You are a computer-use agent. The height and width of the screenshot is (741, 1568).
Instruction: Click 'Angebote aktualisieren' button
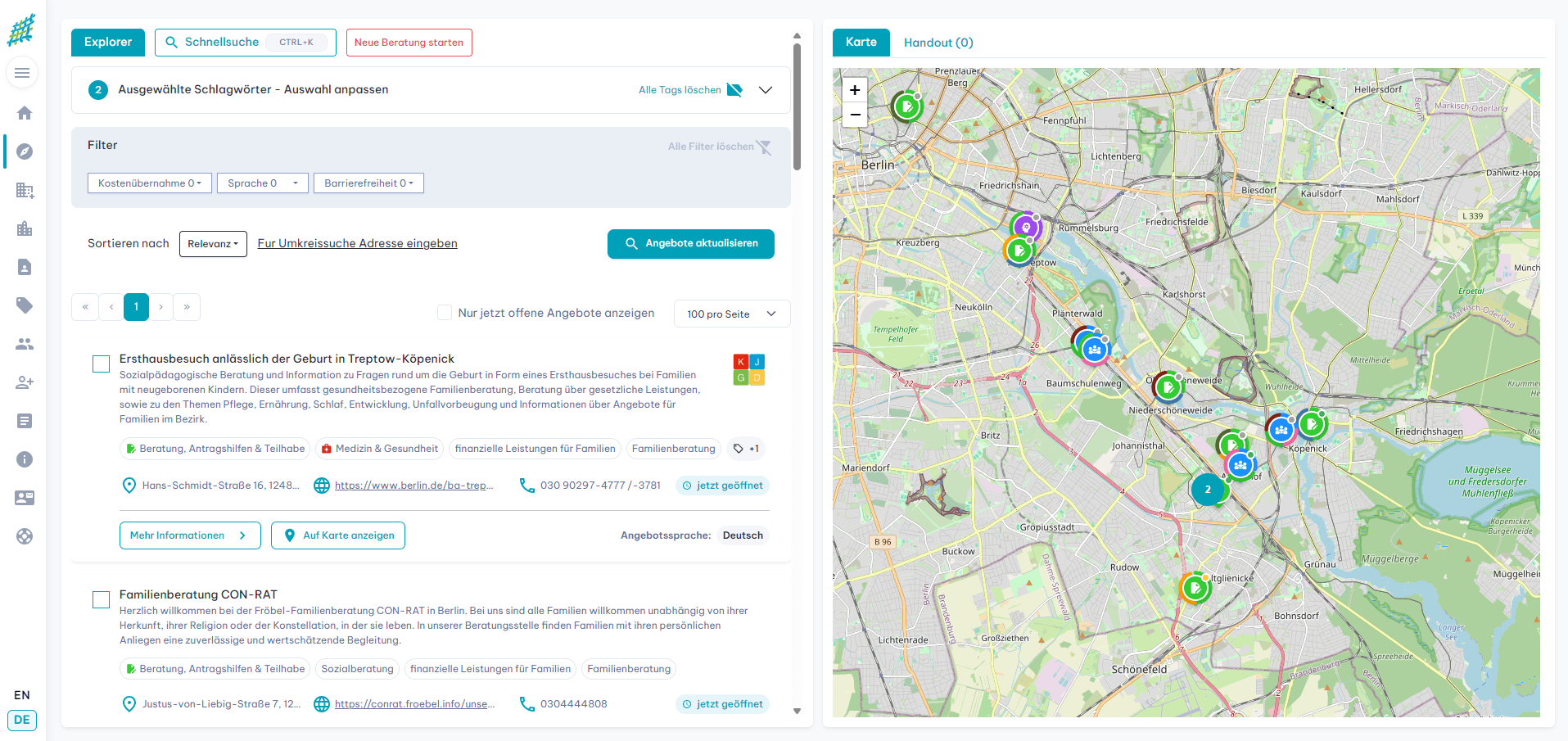pos(691,244)
